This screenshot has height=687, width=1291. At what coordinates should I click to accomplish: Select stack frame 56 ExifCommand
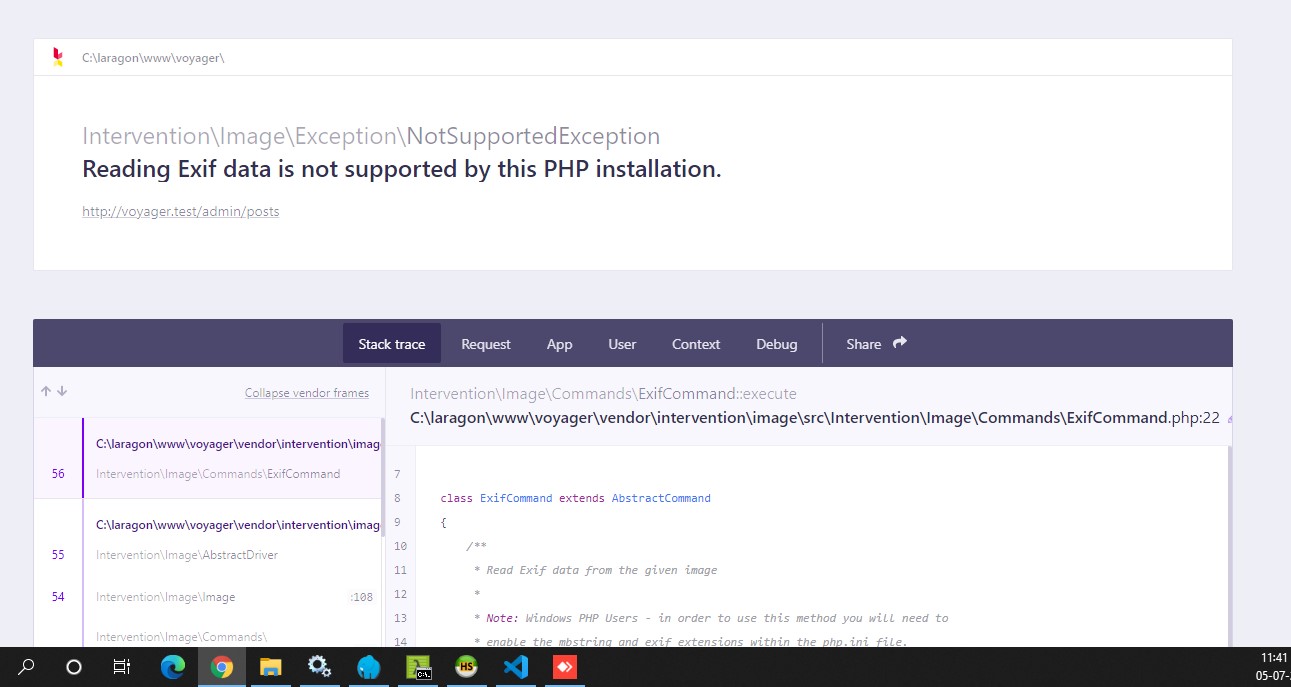[208, 458]
